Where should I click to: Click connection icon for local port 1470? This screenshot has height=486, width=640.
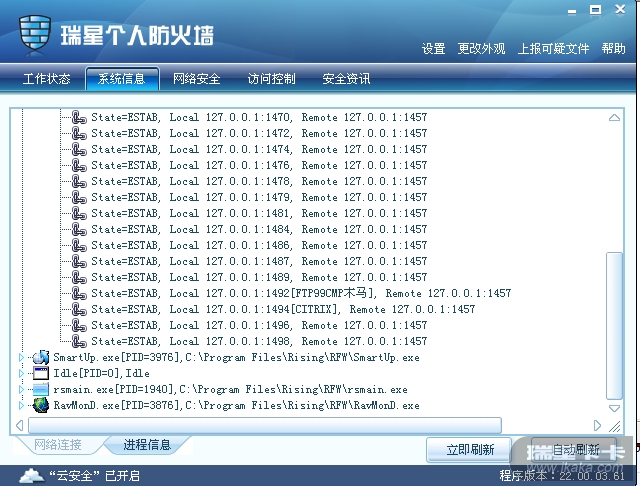click(x=79, y=118)
